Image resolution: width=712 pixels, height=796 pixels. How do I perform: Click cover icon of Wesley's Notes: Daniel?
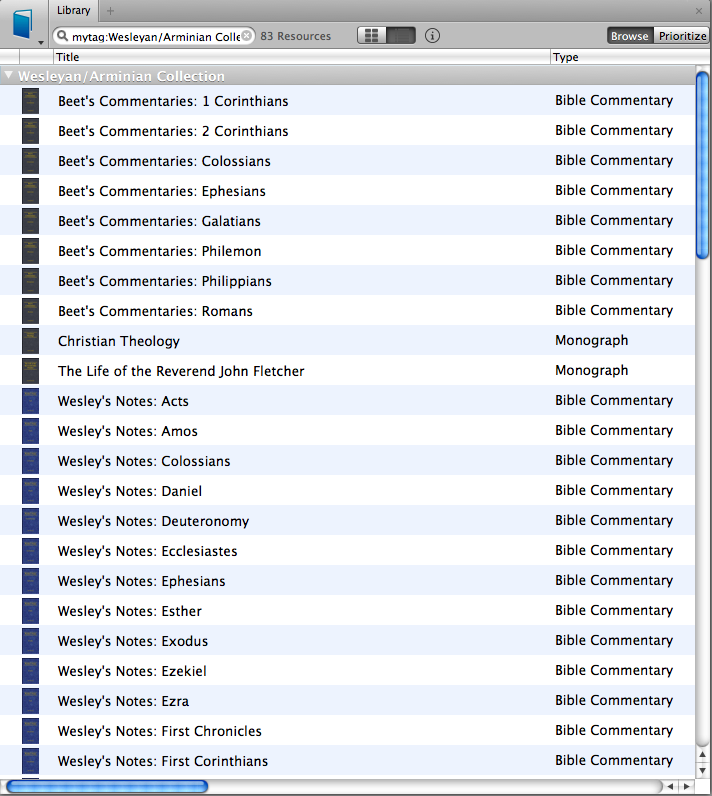30,490
